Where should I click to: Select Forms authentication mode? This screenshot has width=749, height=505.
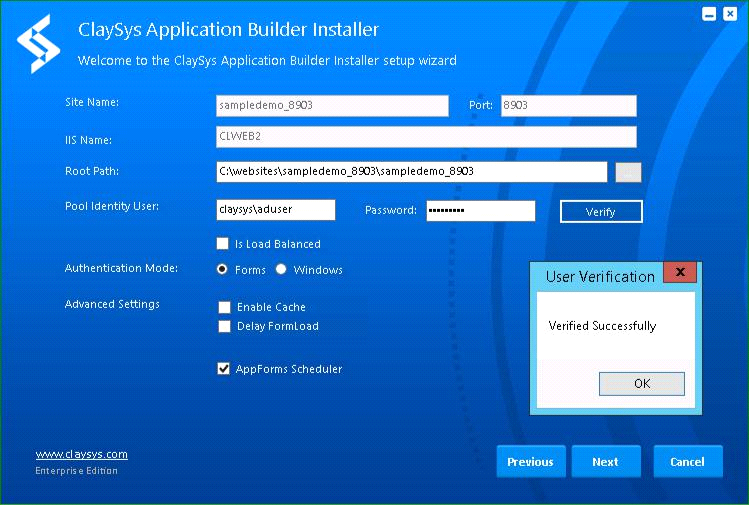(222, 269)
